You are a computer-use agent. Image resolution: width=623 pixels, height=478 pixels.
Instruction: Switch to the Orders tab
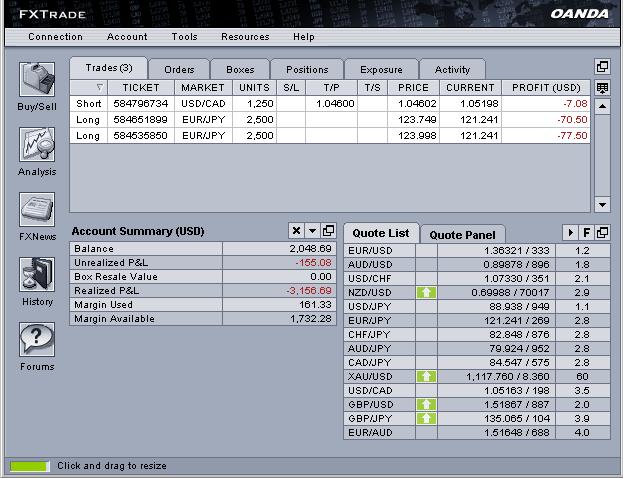point(179,70)
